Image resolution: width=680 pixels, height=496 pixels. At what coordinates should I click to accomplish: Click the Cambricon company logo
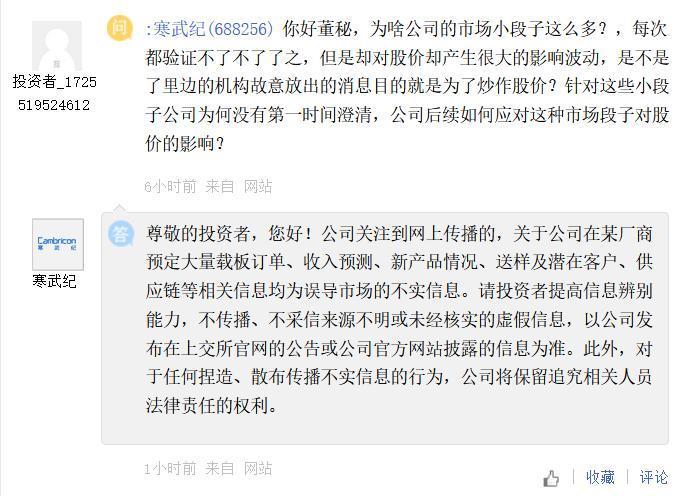(57, 244)
